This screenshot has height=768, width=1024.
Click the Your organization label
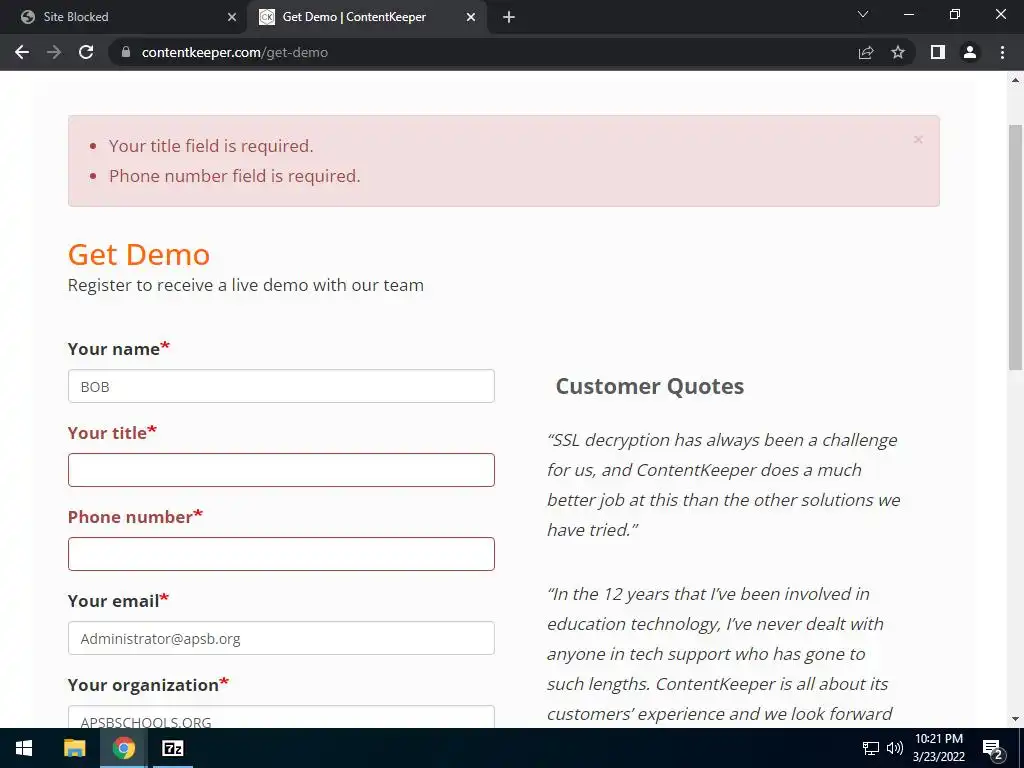tap(148, 684)
